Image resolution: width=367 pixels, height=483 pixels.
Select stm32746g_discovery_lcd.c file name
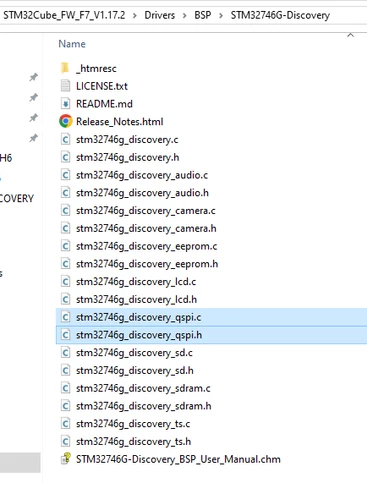click(x=136, y=282)
